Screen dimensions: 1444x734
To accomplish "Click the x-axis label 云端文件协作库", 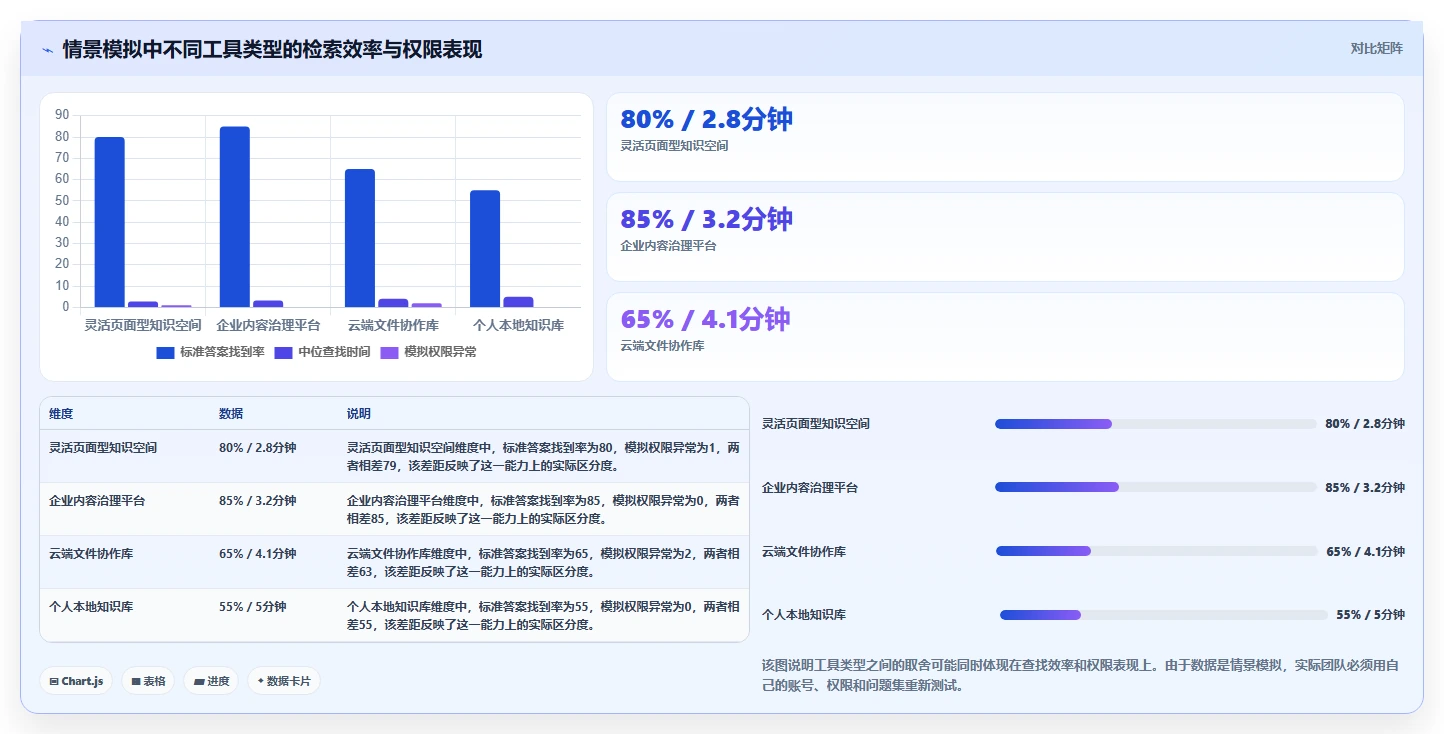I will point(393,326).
